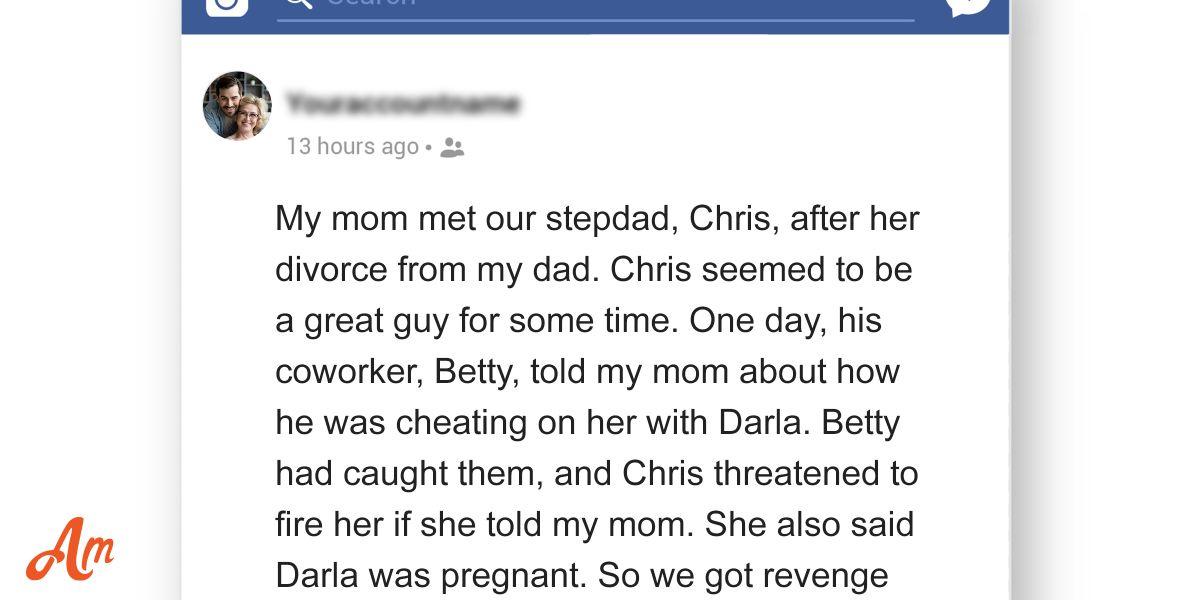
Task: Tap the camera icon in header
Action: pos(227,7)
